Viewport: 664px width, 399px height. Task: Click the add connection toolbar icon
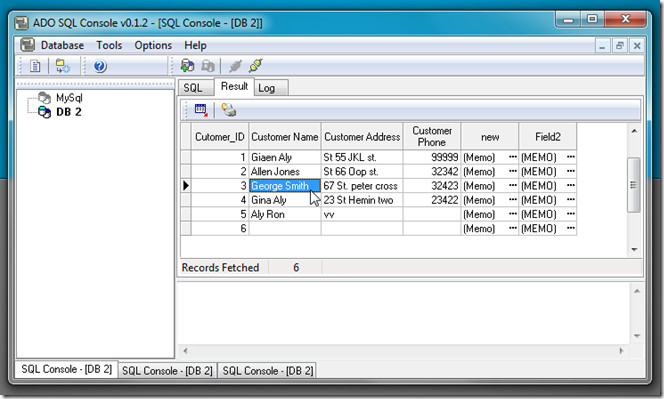63,66
